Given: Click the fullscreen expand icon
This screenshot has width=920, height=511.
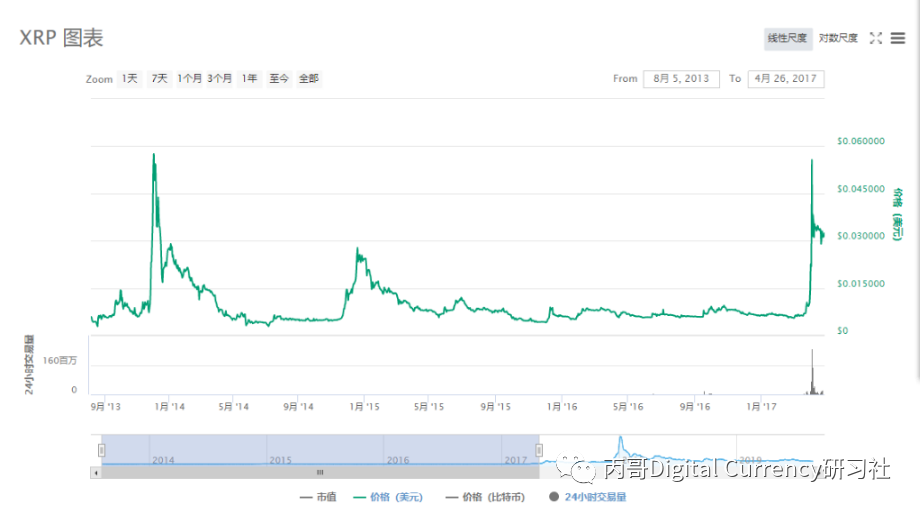Looking at the screenshot, I should click(x=875, y=38).
